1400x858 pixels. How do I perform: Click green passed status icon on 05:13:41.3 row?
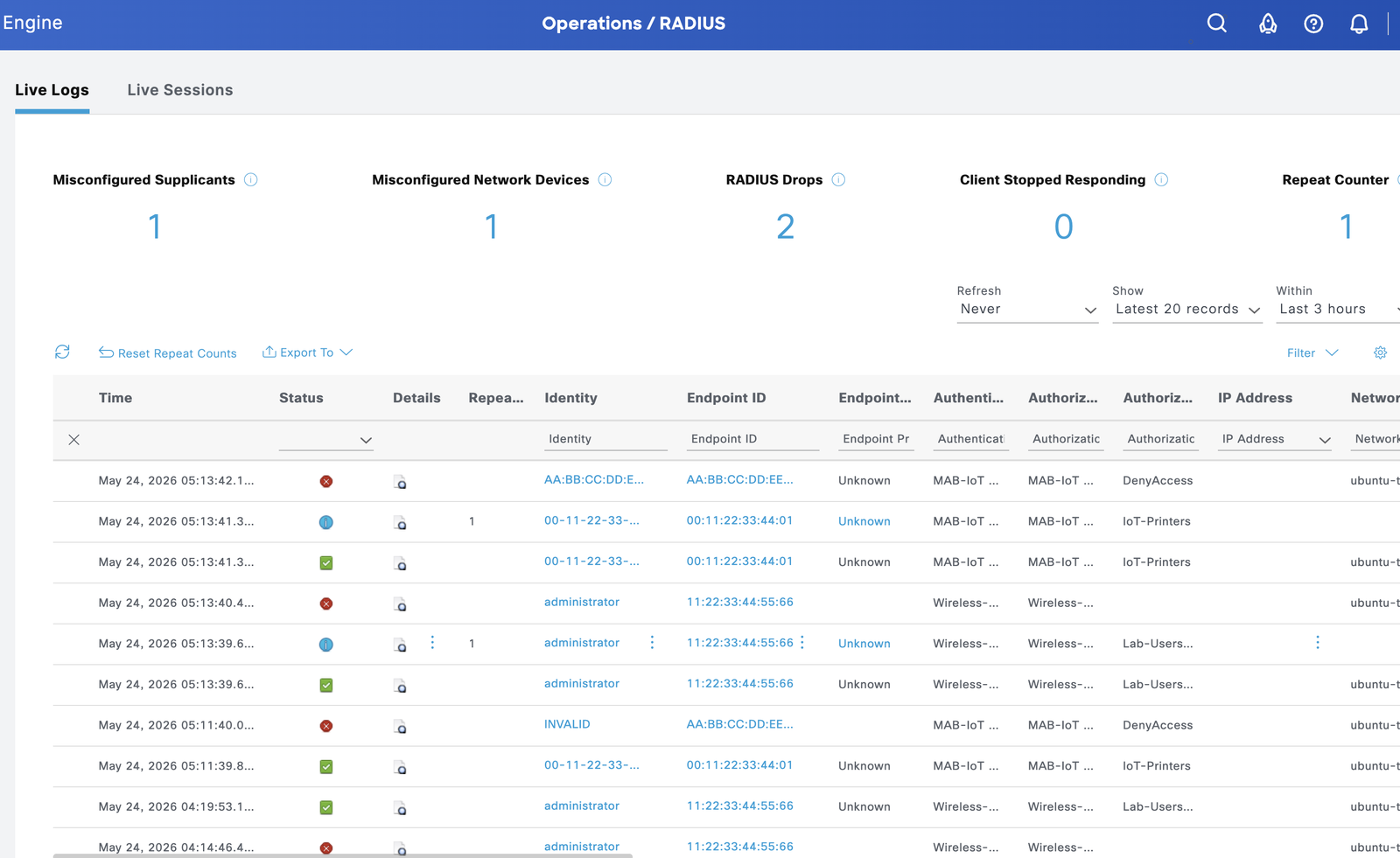[326, 562]
